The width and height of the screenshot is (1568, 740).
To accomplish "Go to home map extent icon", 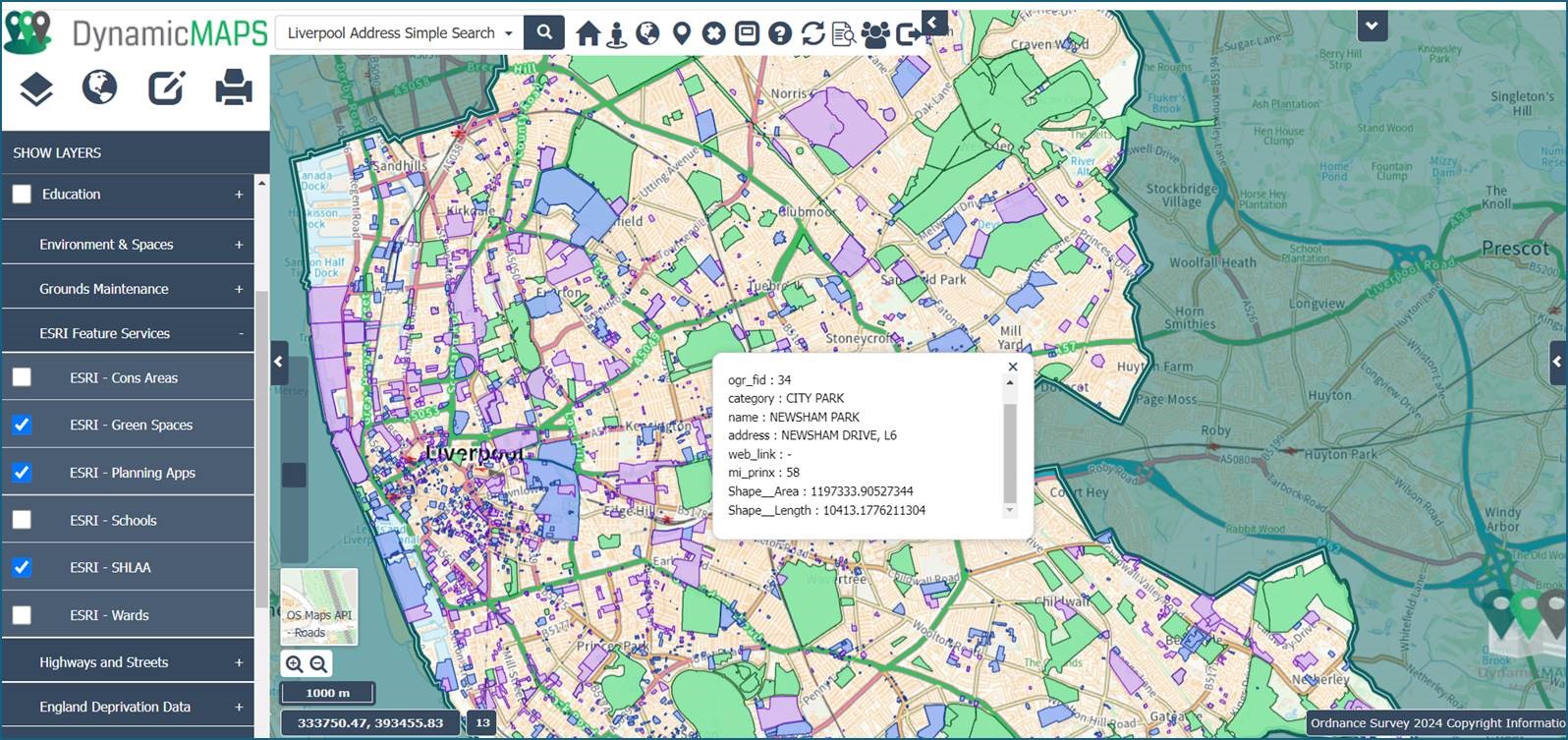I will (x=588, y=33).
